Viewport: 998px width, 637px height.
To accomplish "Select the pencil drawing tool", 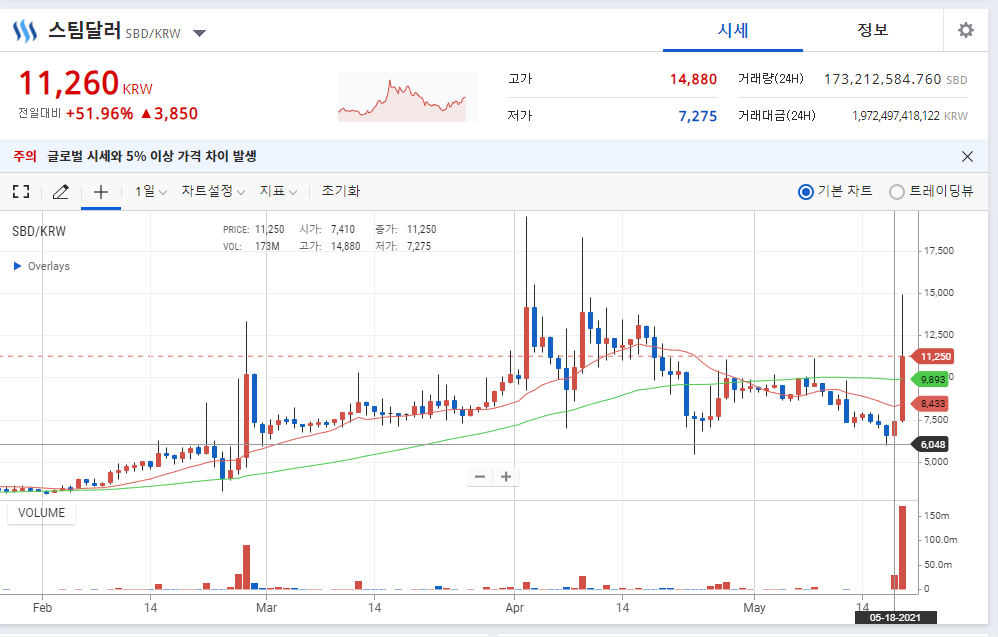I will [60, 192].
